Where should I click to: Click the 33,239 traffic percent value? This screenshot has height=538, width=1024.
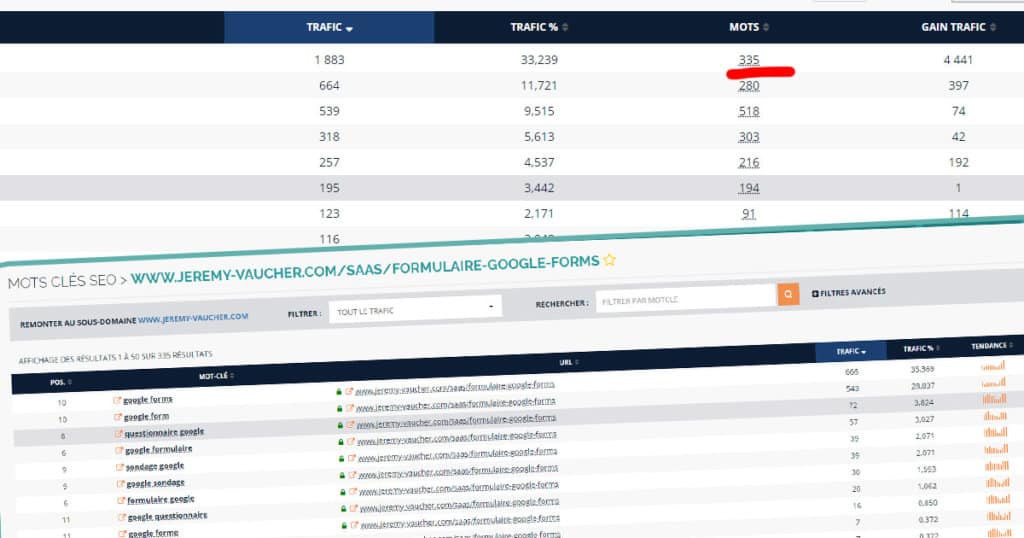(539, 60)
